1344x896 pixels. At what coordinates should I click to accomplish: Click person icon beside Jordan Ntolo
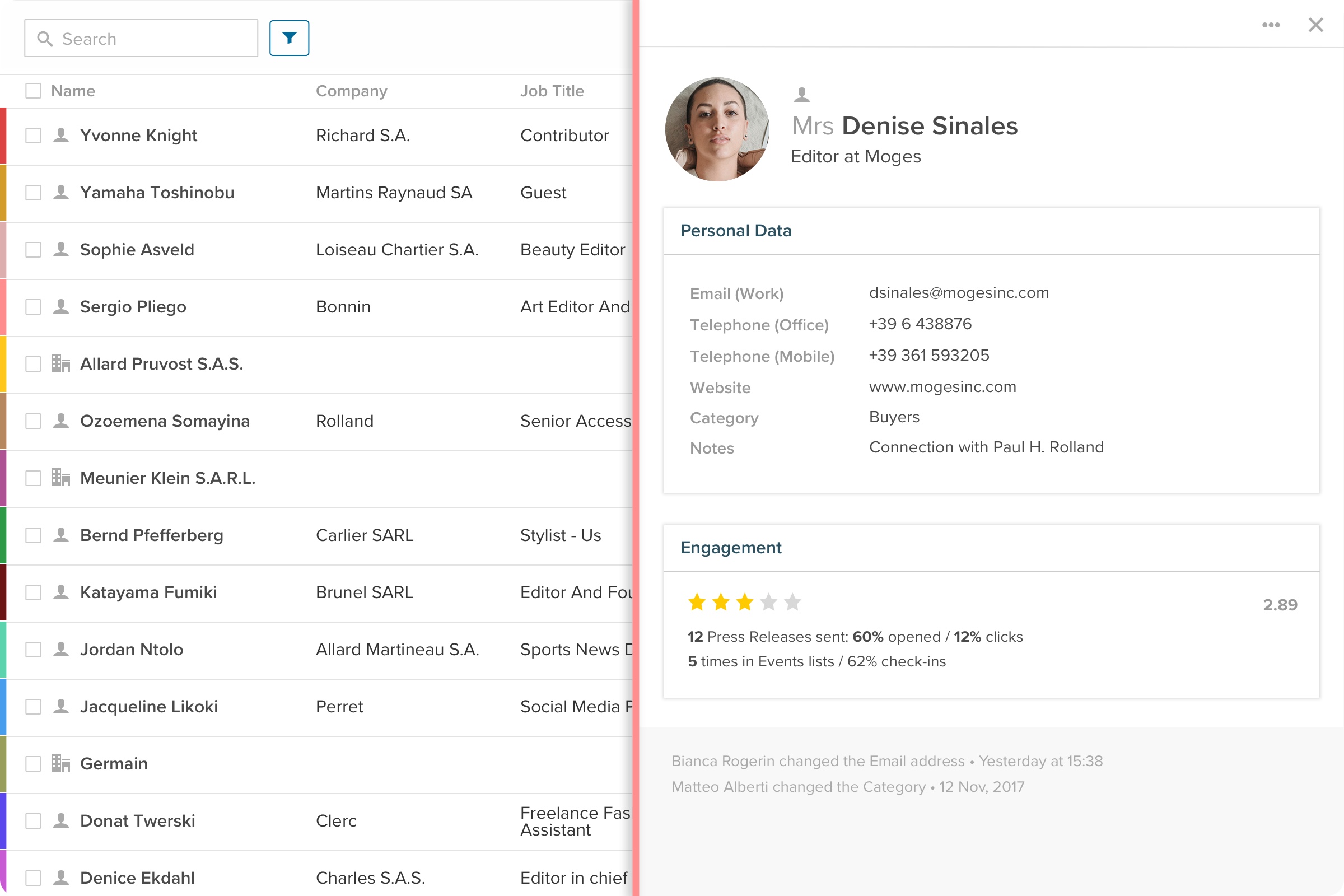coord(61,650)
